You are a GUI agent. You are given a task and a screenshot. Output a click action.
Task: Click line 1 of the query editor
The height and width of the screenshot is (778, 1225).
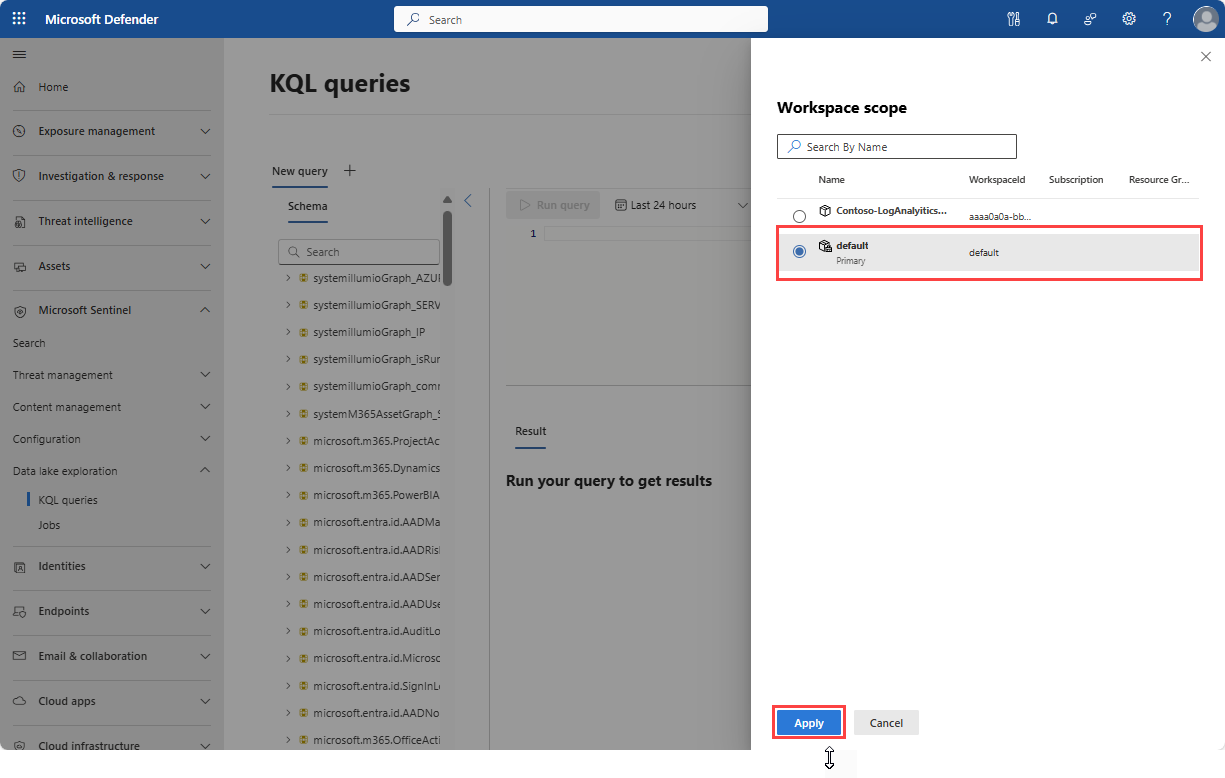pyautogui.click(x=647, y=234)
